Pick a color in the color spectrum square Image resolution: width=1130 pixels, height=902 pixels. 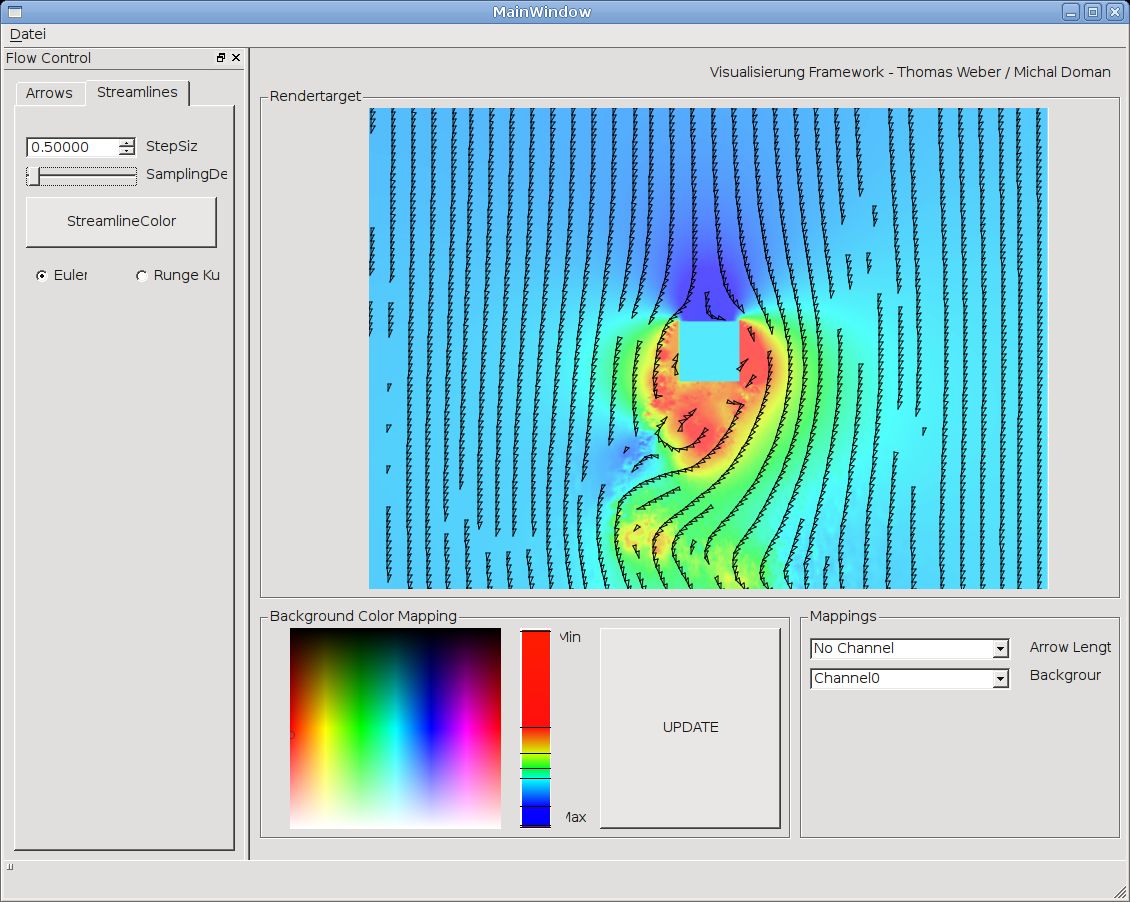395,728
